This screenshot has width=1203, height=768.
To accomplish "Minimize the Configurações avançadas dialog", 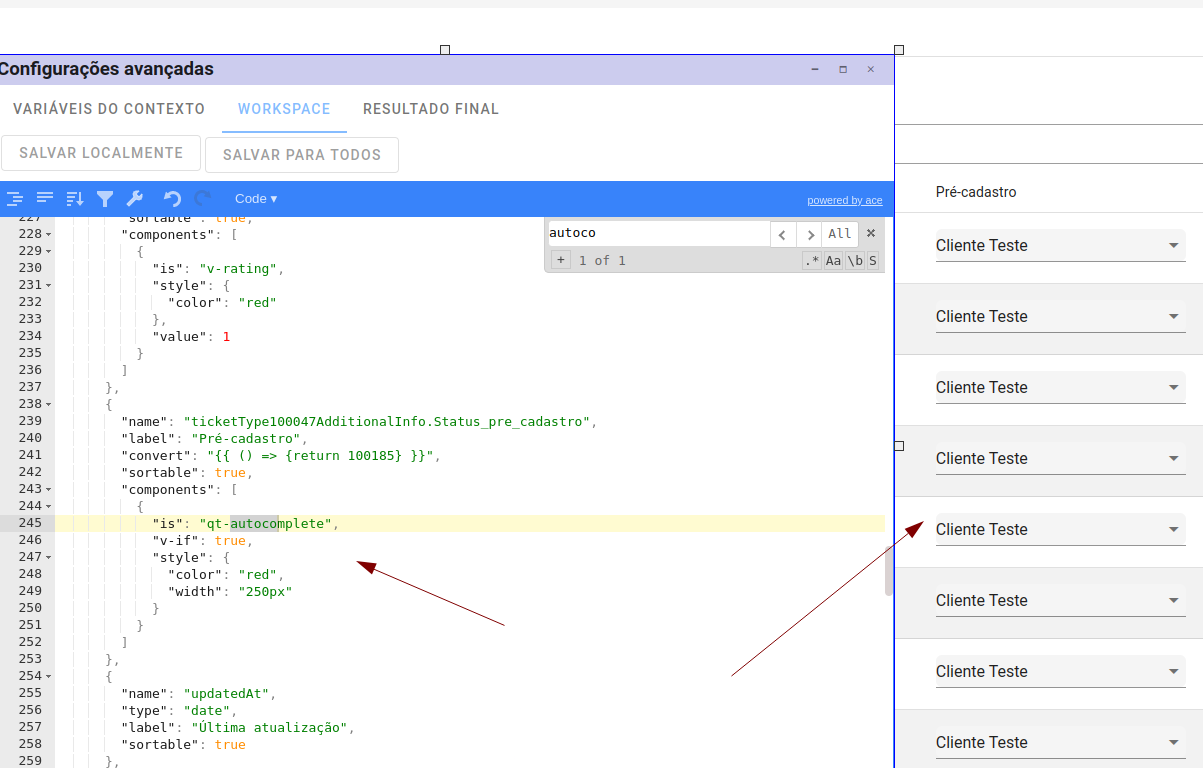I will click(815, 70).
